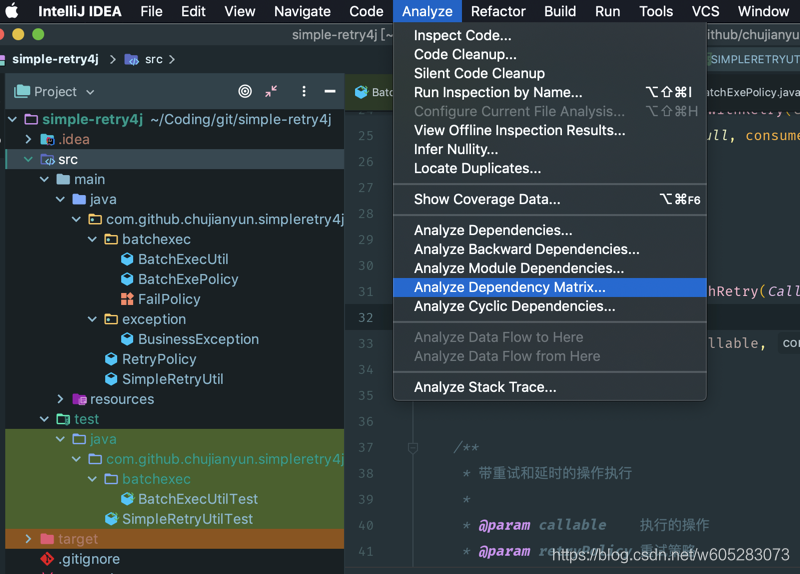Collapse the batchexec package under main

click(x=92, y=239)
